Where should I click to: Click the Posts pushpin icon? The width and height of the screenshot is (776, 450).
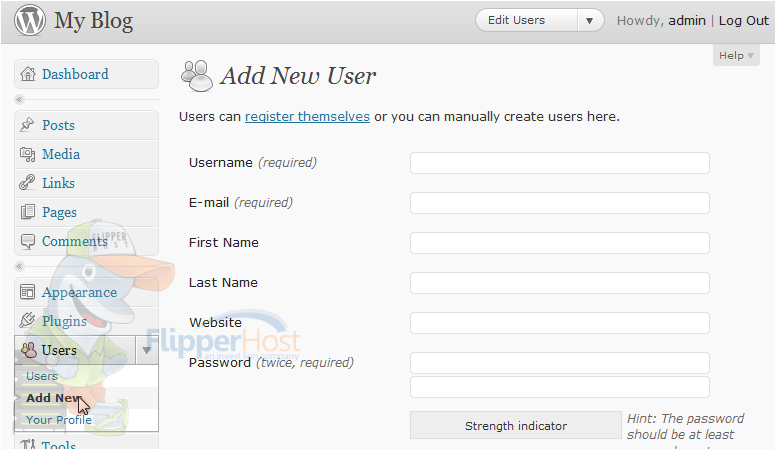[x=27, y=125]
